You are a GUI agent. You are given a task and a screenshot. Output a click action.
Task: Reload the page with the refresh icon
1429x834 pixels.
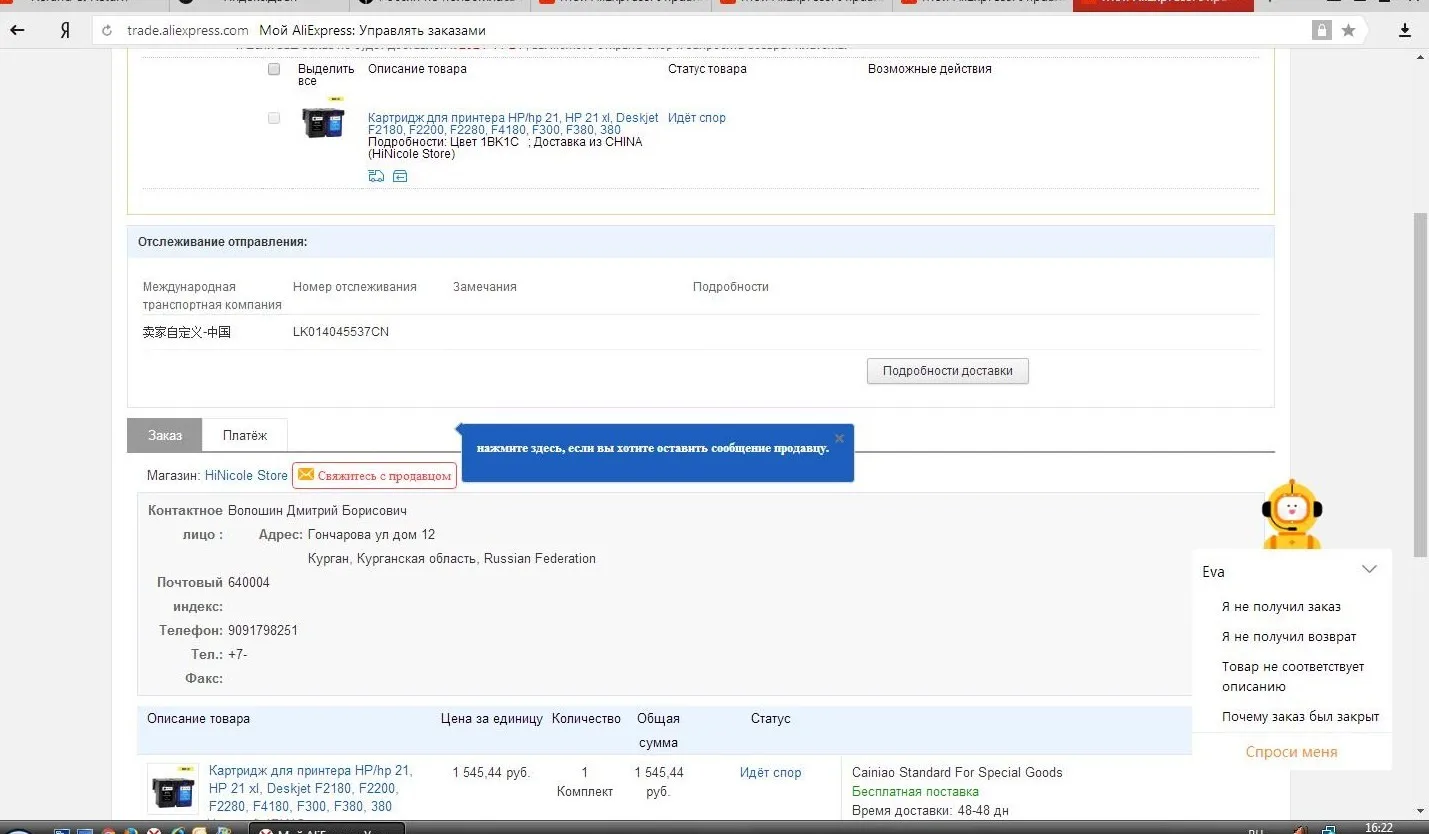click(x=107, y=31)
